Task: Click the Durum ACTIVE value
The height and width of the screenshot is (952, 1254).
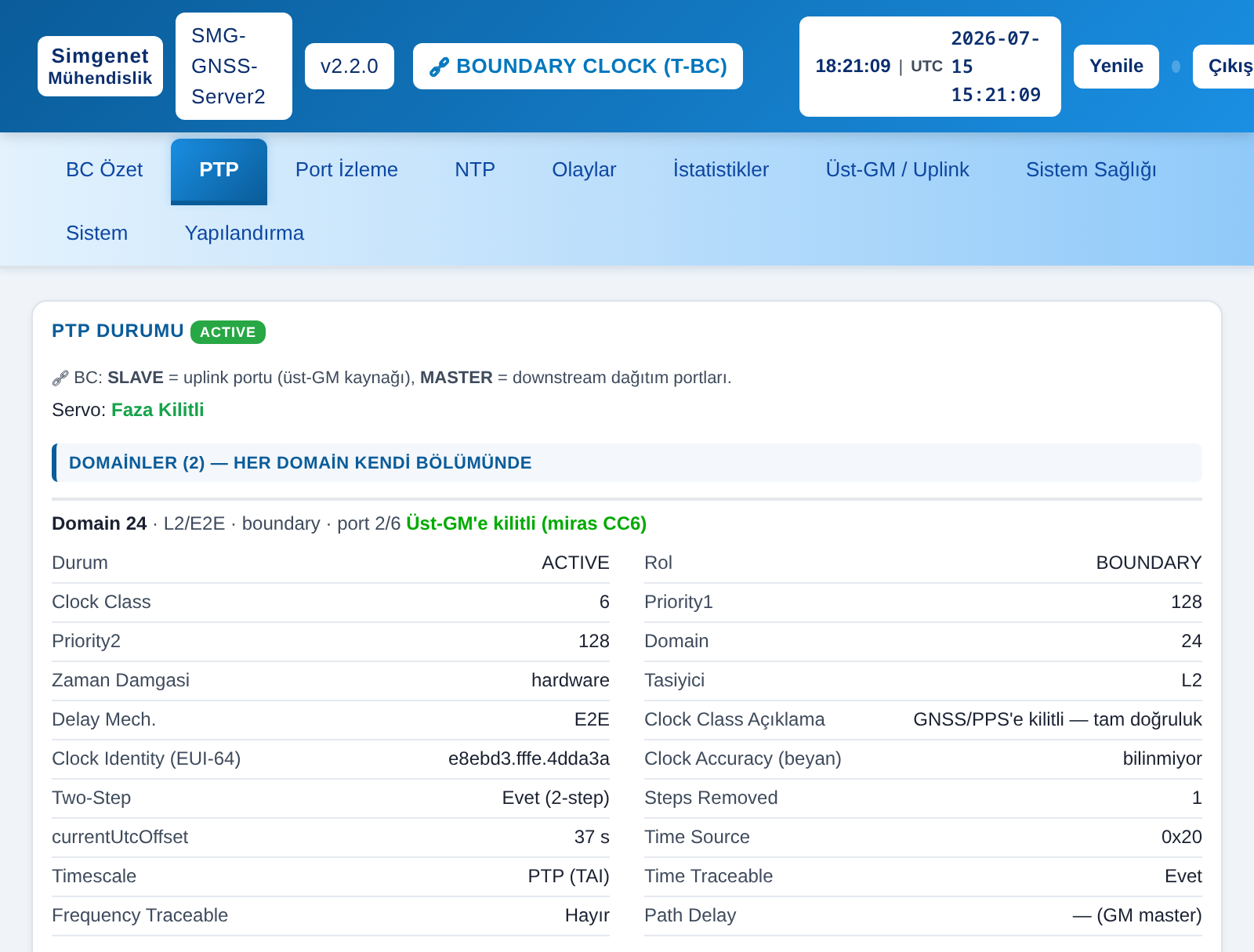Action: click(x=575, y=563)
